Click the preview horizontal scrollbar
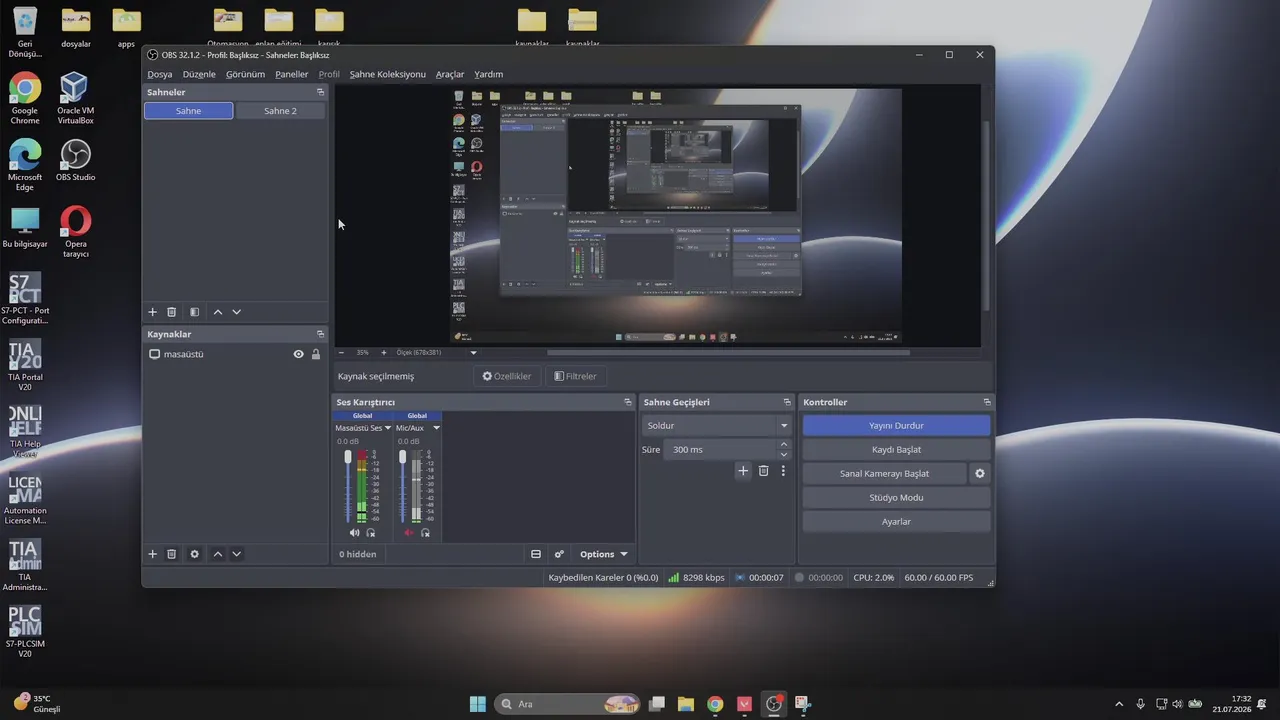The image size is (1280, 720). (728, 352)
